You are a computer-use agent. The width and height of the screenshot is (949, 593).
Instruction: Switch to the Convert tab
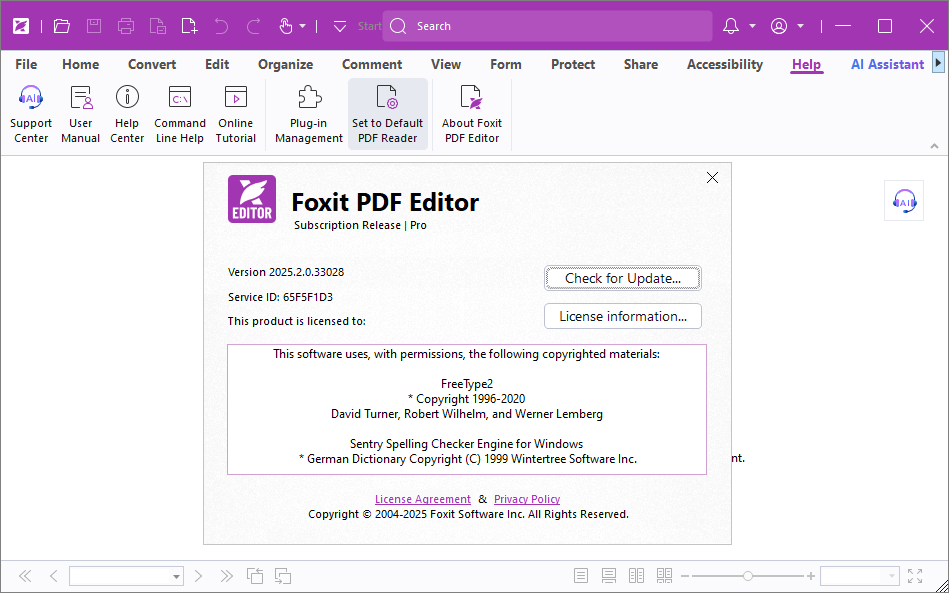pyautogui.click(x=152, y=64)
